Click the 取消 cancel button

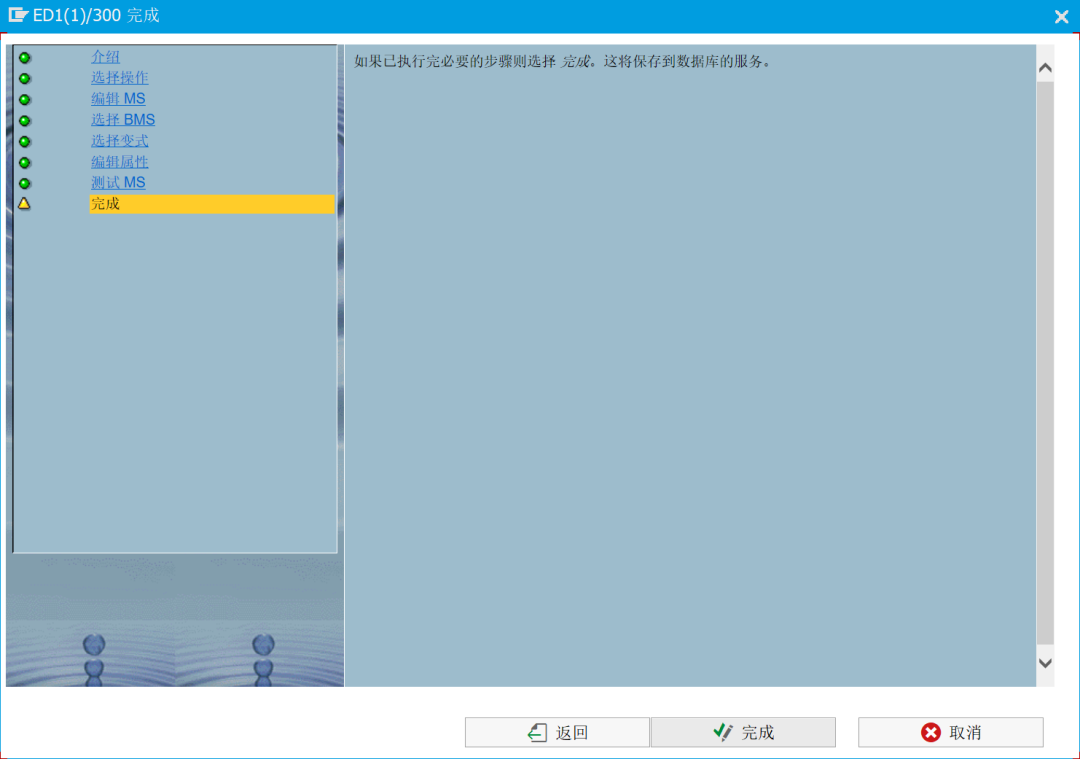click(x=951, y=732)
